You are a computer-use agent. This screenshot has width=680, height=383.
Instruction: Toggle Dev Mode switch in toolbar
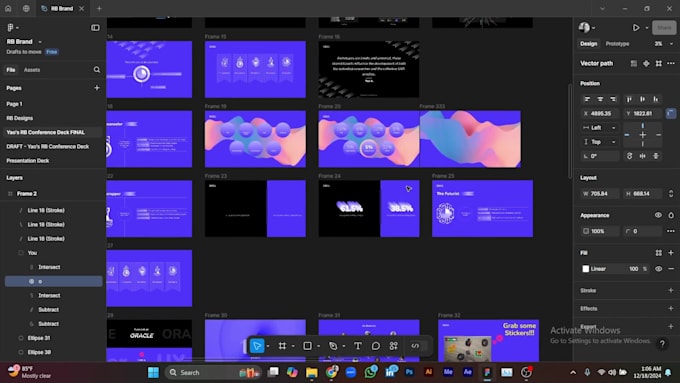coord(415,346)
